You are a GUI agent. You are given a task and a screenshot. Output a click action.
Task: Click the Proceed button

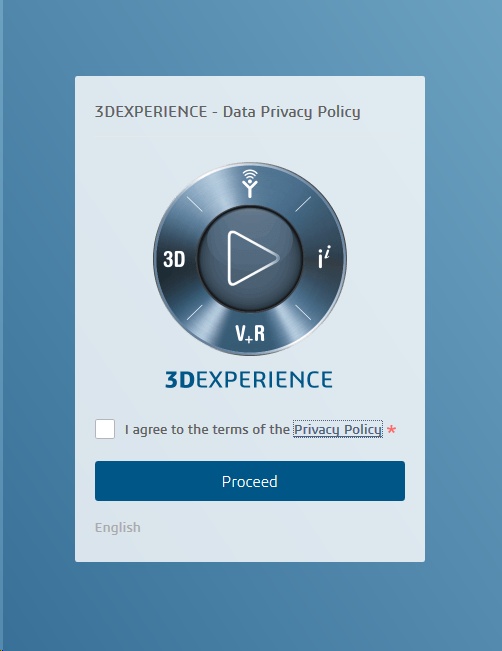250,481
